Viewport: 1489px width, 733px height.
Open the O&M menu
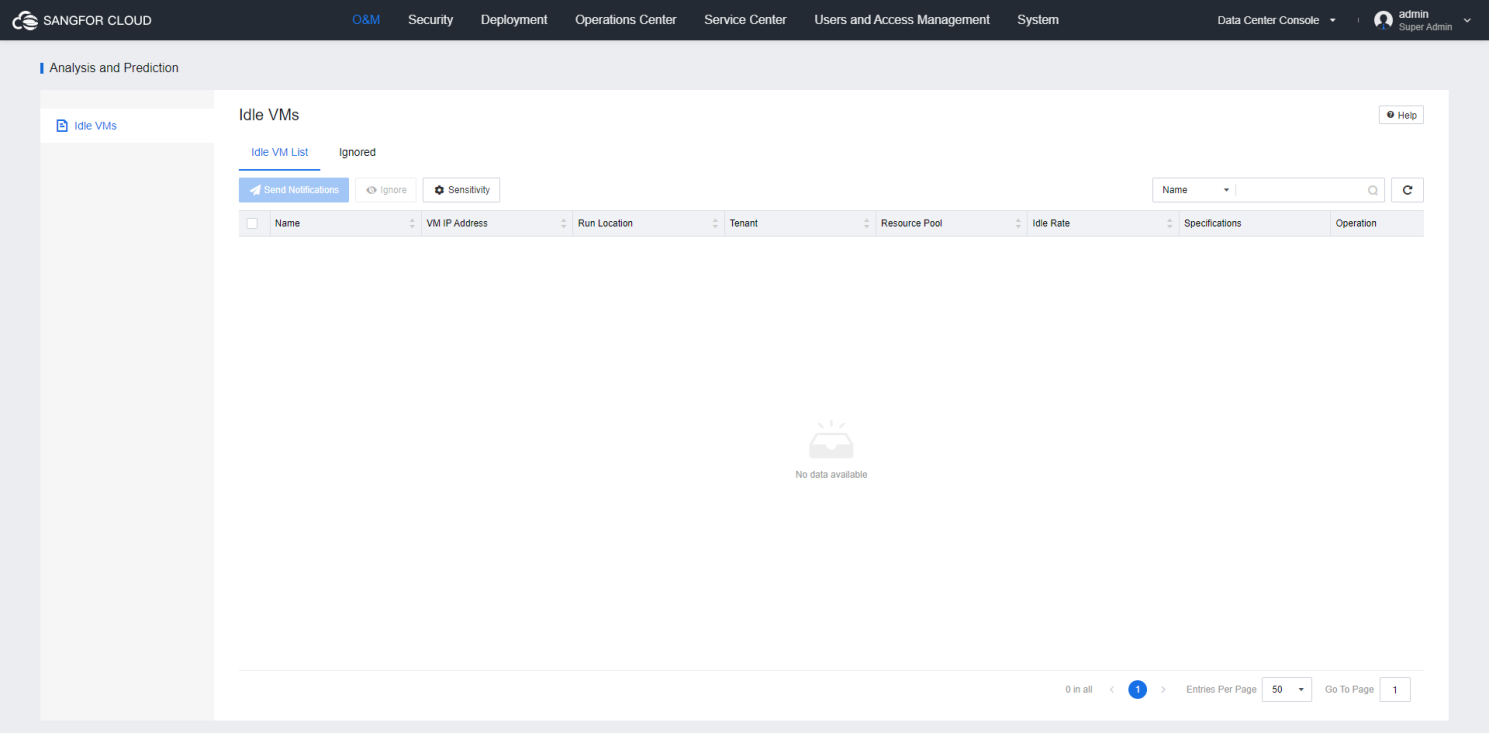tap(366, 20)
